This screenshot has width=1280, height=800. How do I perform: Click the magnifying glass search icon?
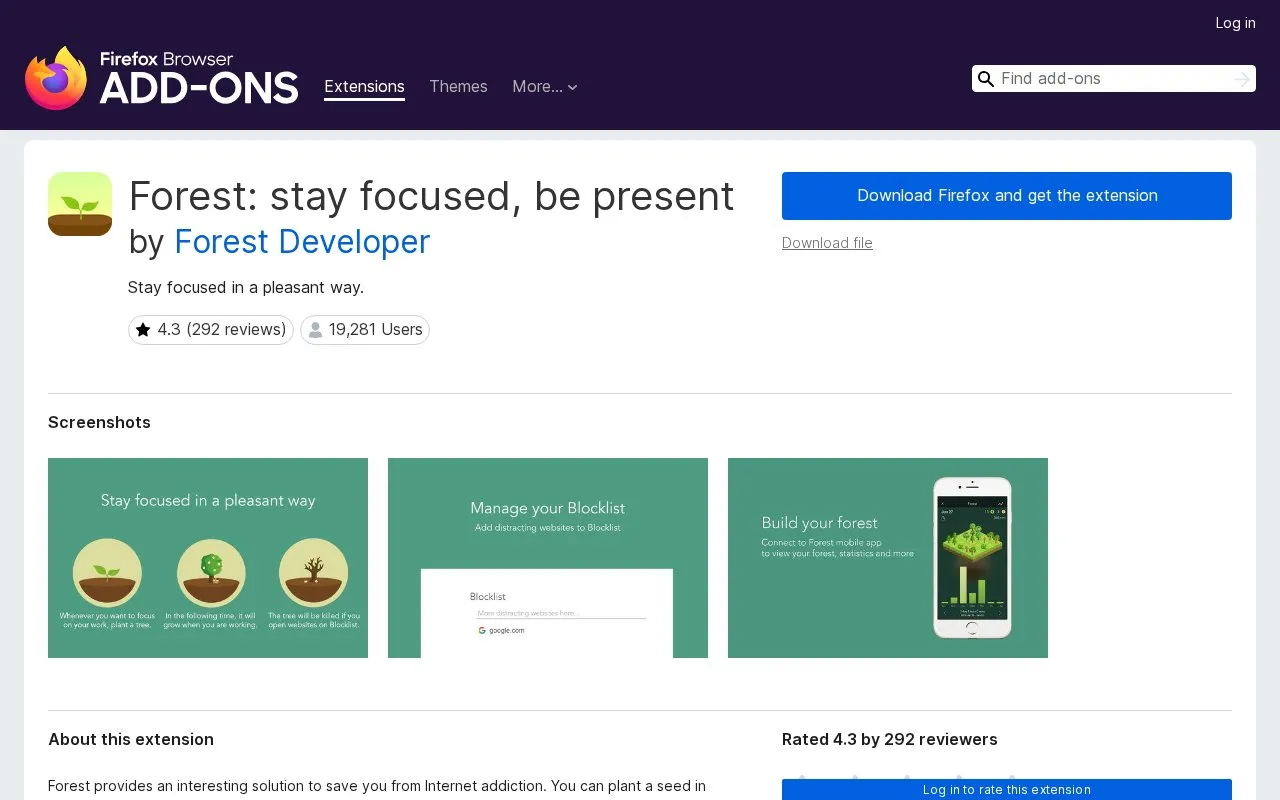[986, 79]
